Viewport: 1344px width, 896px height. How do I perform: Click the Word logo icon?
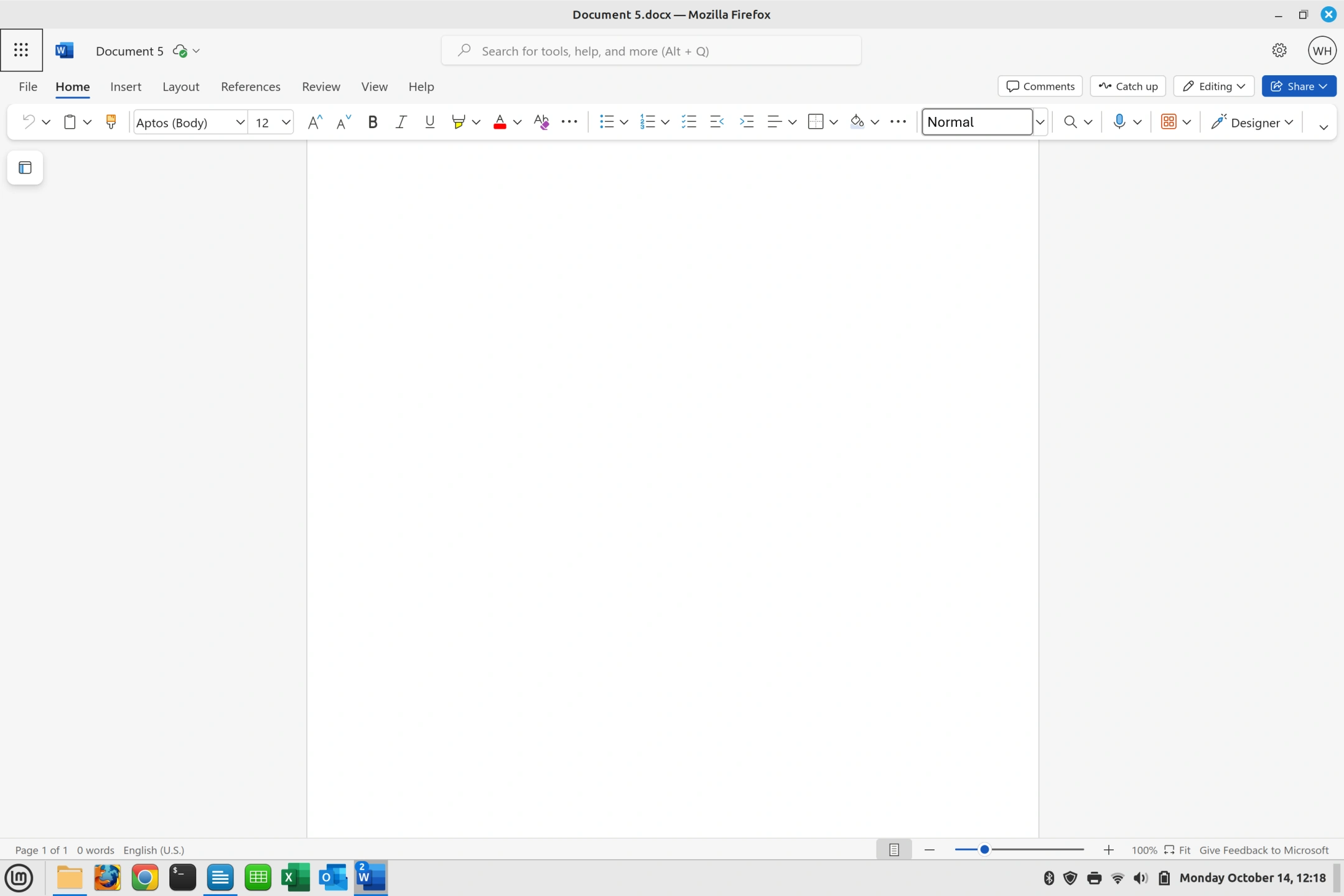(x=64, y=50)
